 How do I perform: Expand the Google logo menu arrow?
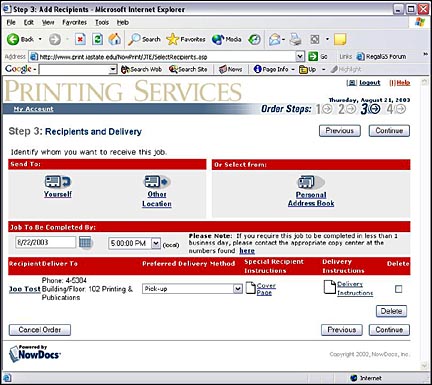pos(35,69)
